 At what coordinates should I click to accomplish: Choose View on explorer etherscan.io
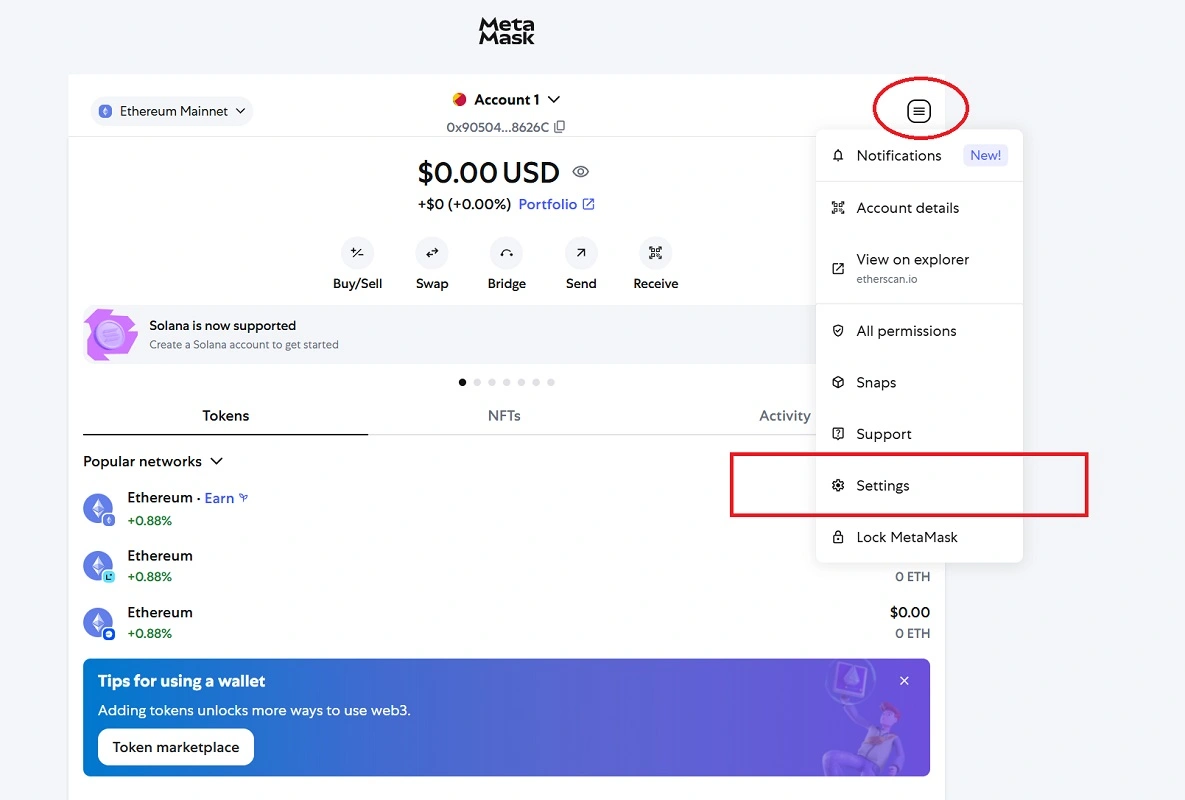[x=919, y=268]
